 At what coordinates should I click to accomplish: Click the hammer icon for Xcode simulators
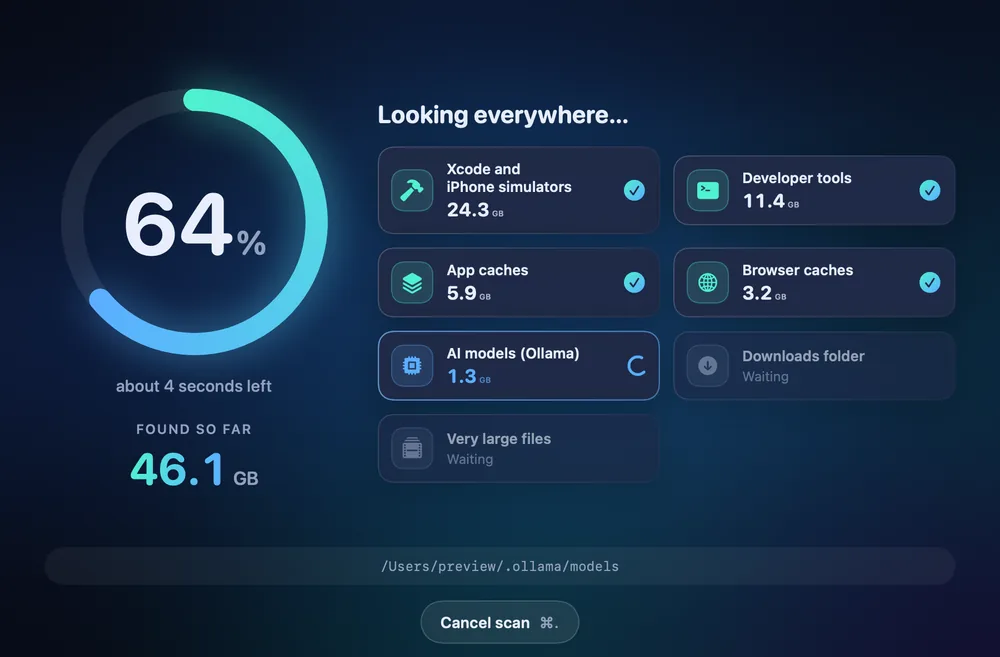pyautogui.click(x=412, y=190)
